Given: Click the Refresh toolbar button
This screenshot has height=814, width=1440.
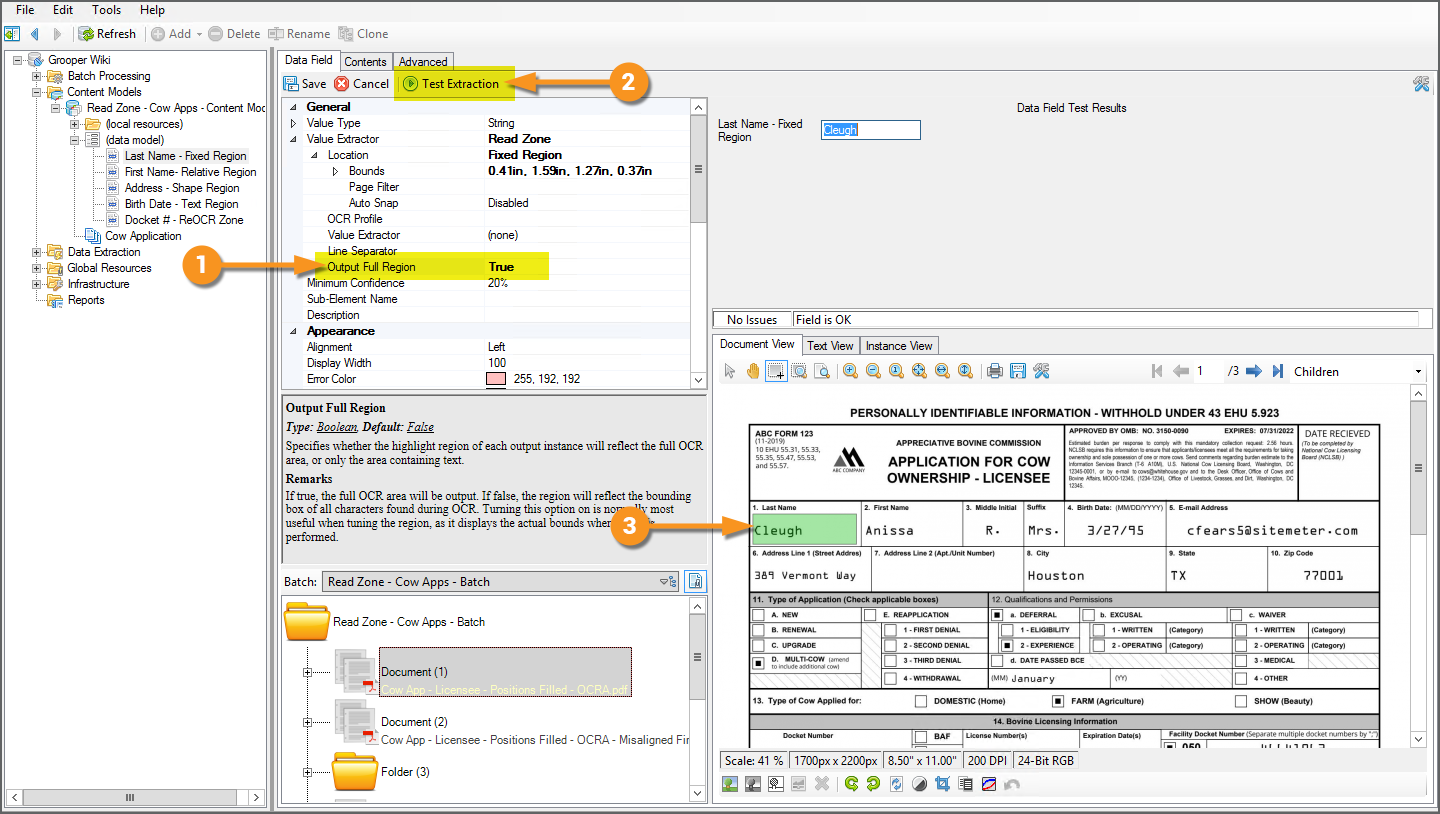Looking at the screenshot, I should point(107,33).
